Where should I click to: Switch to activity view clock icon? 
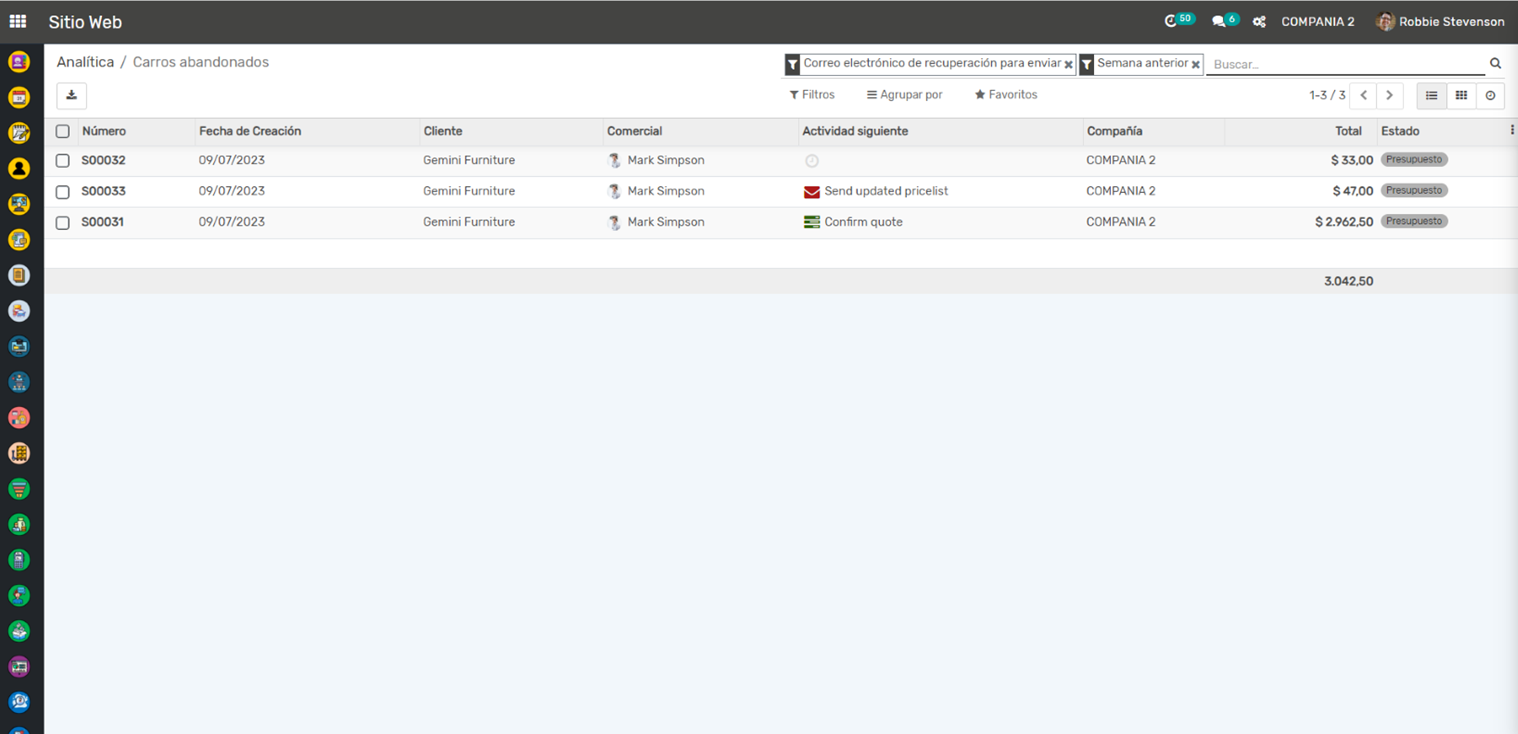tap(1490, 96)
